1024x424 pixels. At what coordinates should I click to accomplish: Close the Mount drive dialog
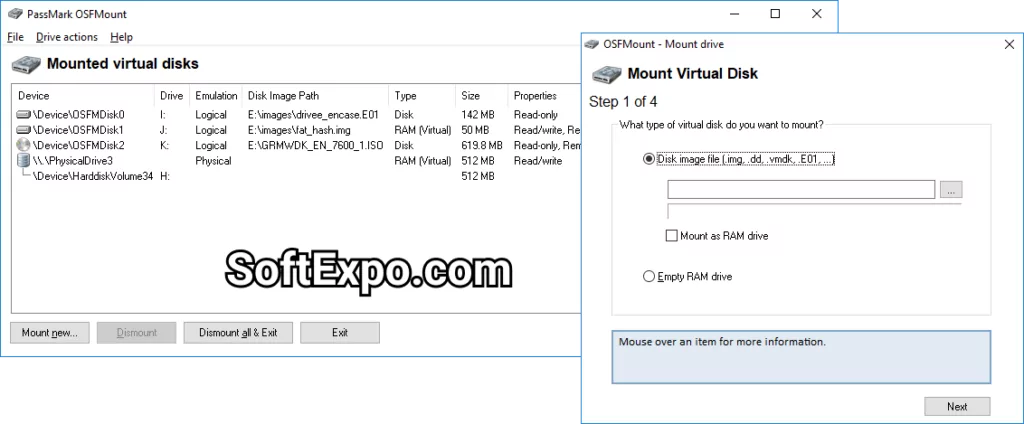[x=1009, y=44]
